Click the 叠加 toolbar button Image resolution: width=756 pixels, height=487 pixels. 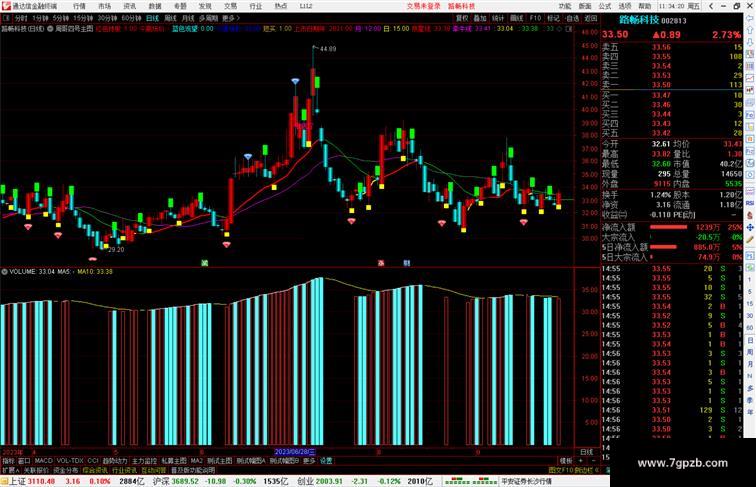coord(480,18)
